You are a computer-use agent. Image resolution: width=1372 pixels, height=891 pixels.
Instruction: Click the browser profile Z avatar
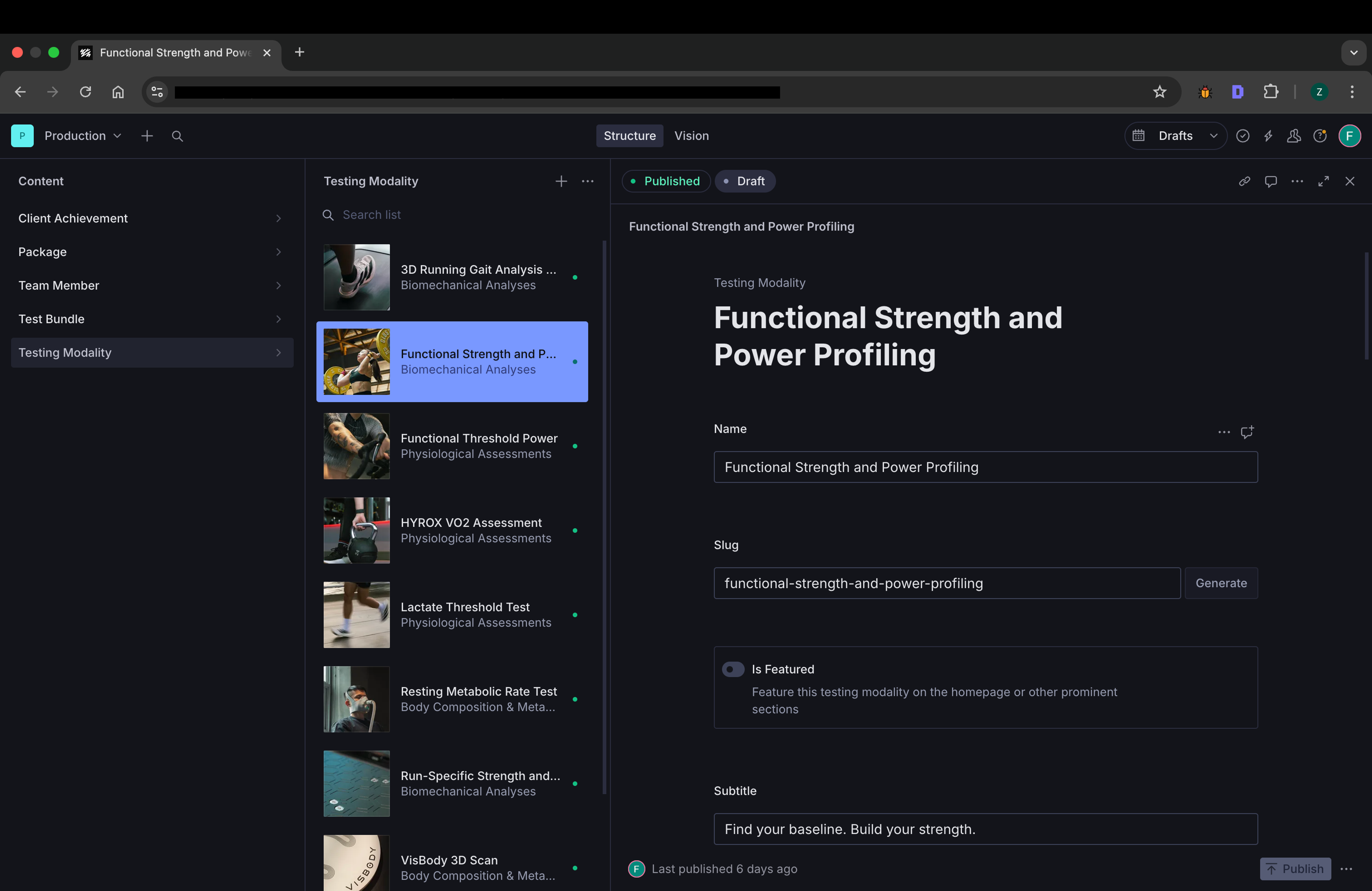click(1318, 92)
